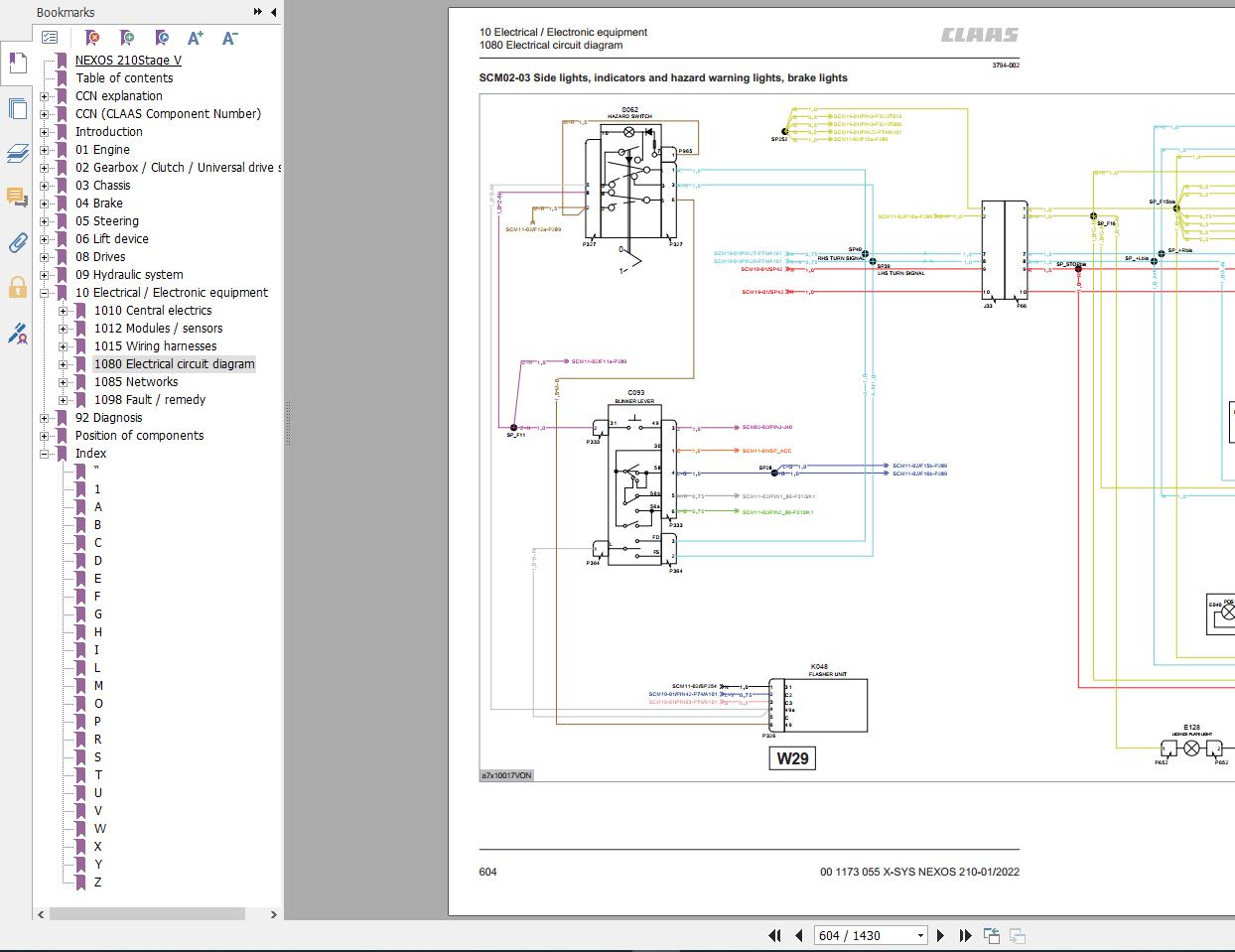The height and width of the screenshot is (952, 1235).
Task: Click the add new bookmark icon
Action: 127,38
